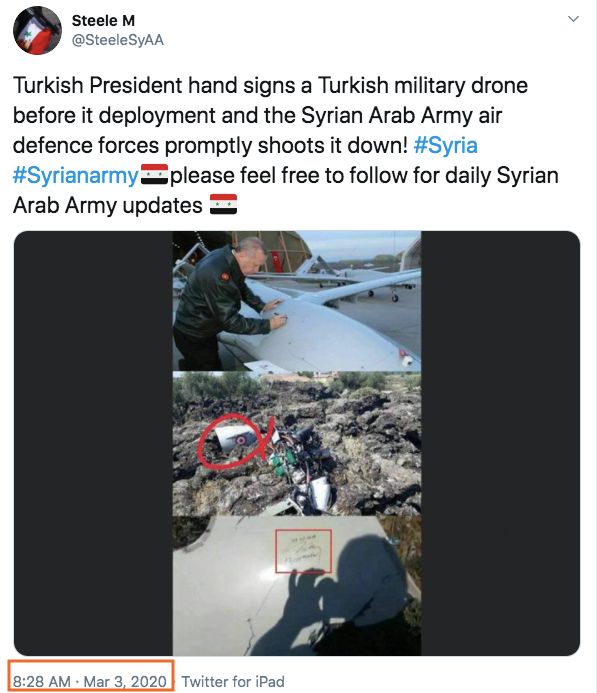Expand the tweet options chevron menu
597x693 pixels.
point(573,19)
